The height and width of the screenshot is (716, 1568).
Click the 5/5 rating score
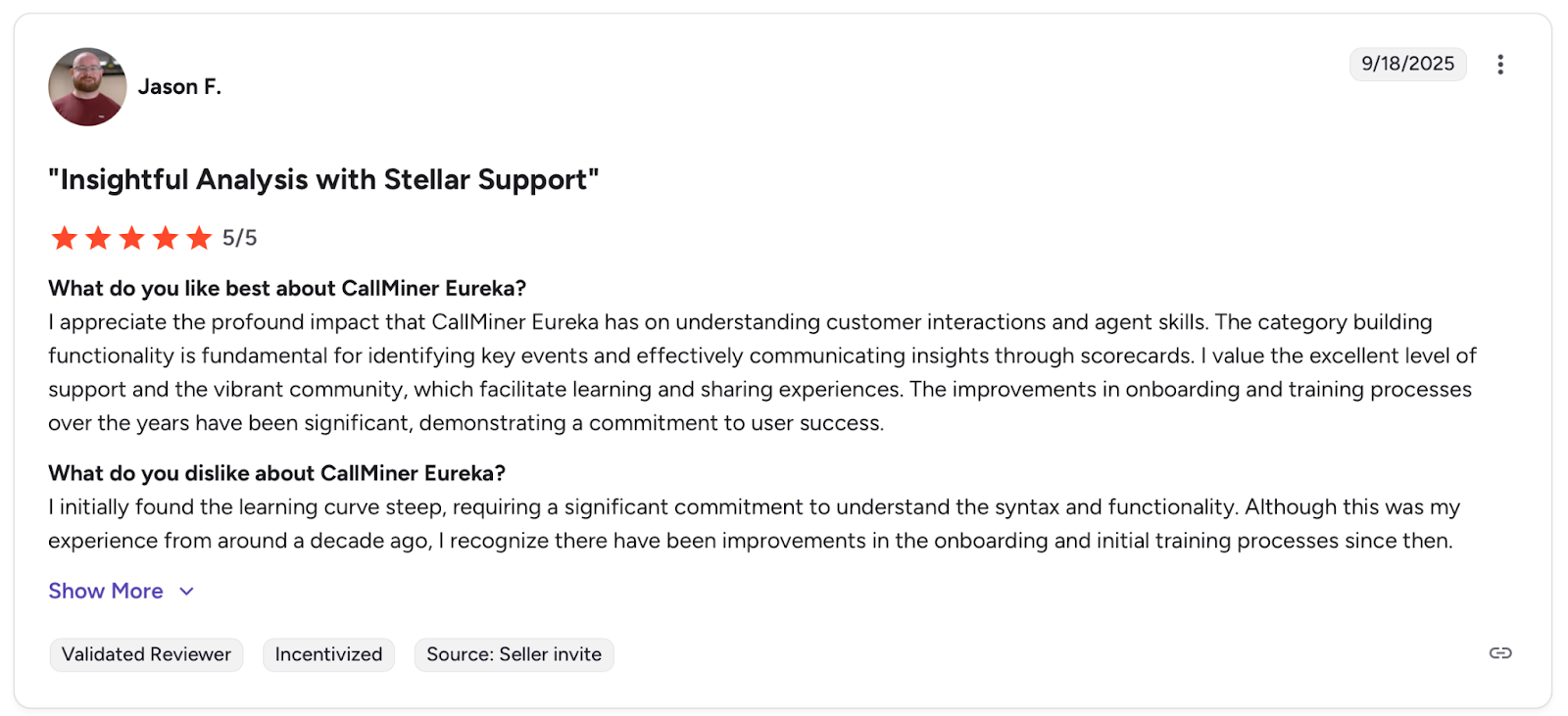coord(239,238)
